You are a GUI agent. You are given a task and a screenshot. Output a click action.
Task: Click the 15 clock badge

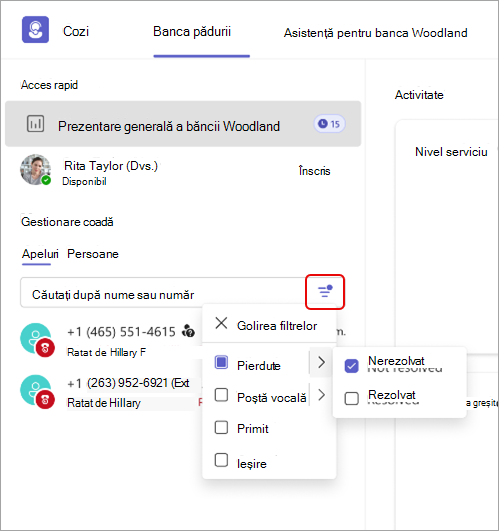pyautogui.click(x=329, y=124)
